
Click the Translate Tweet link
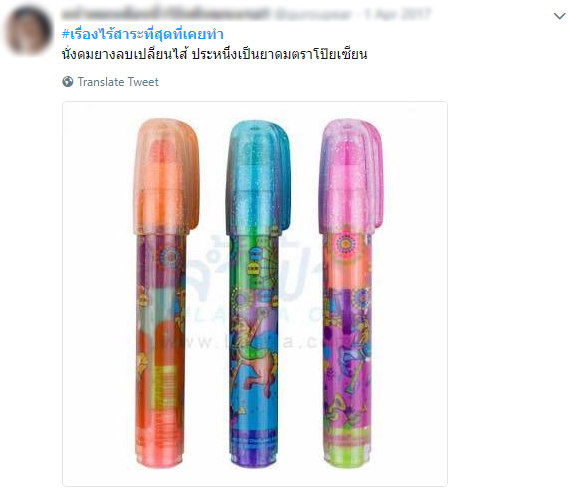(118, 82)
